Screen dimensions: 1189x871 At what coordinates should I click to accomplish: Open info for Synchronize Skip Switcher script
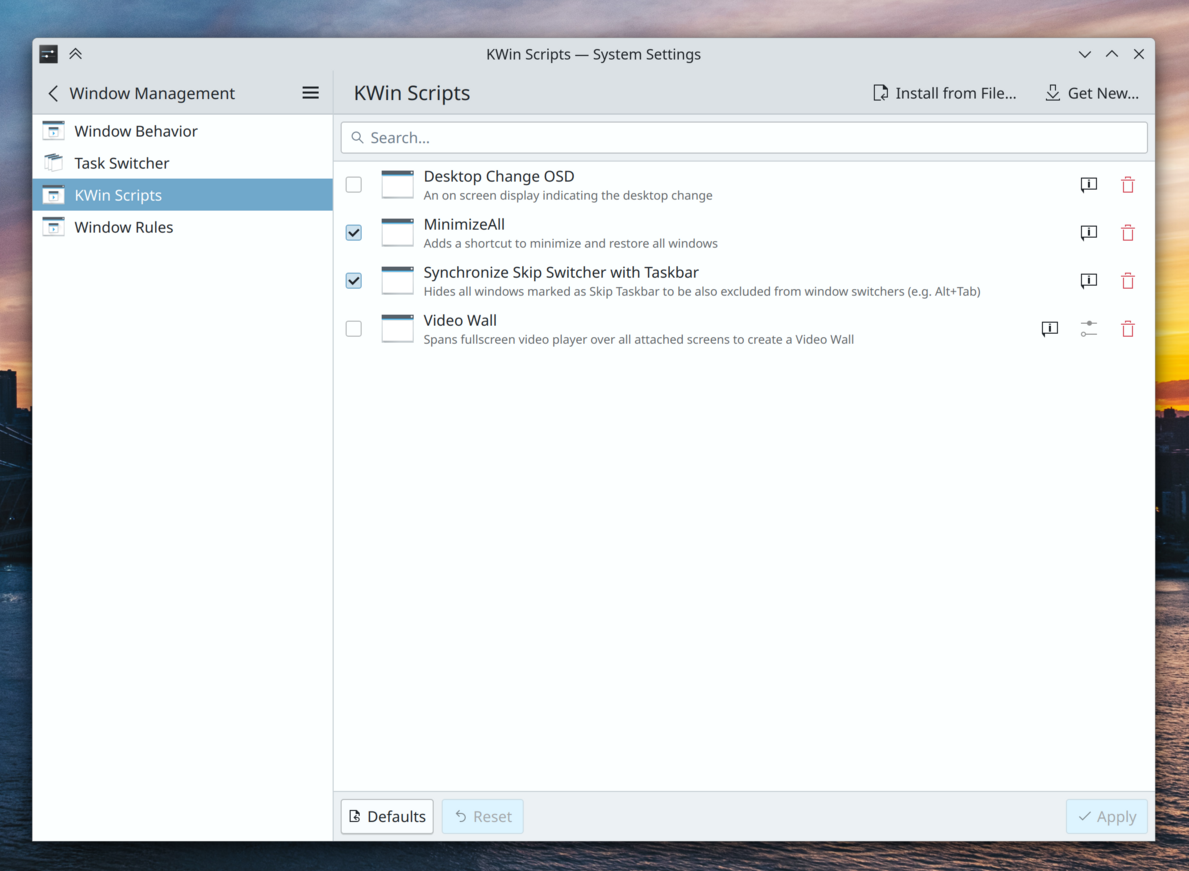point(1088,280)
